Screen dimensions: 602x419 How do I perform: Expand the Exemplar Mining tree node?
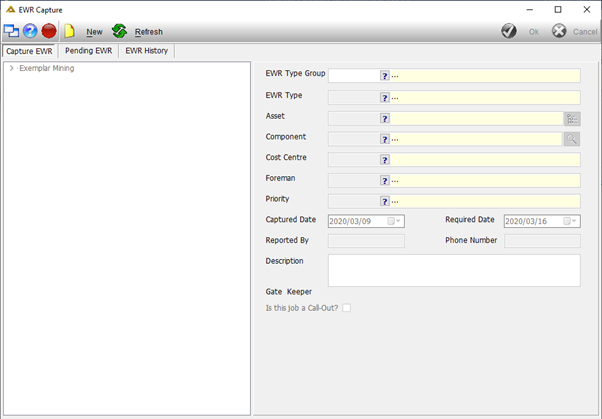pyautogui.click(x=12, y=68)
